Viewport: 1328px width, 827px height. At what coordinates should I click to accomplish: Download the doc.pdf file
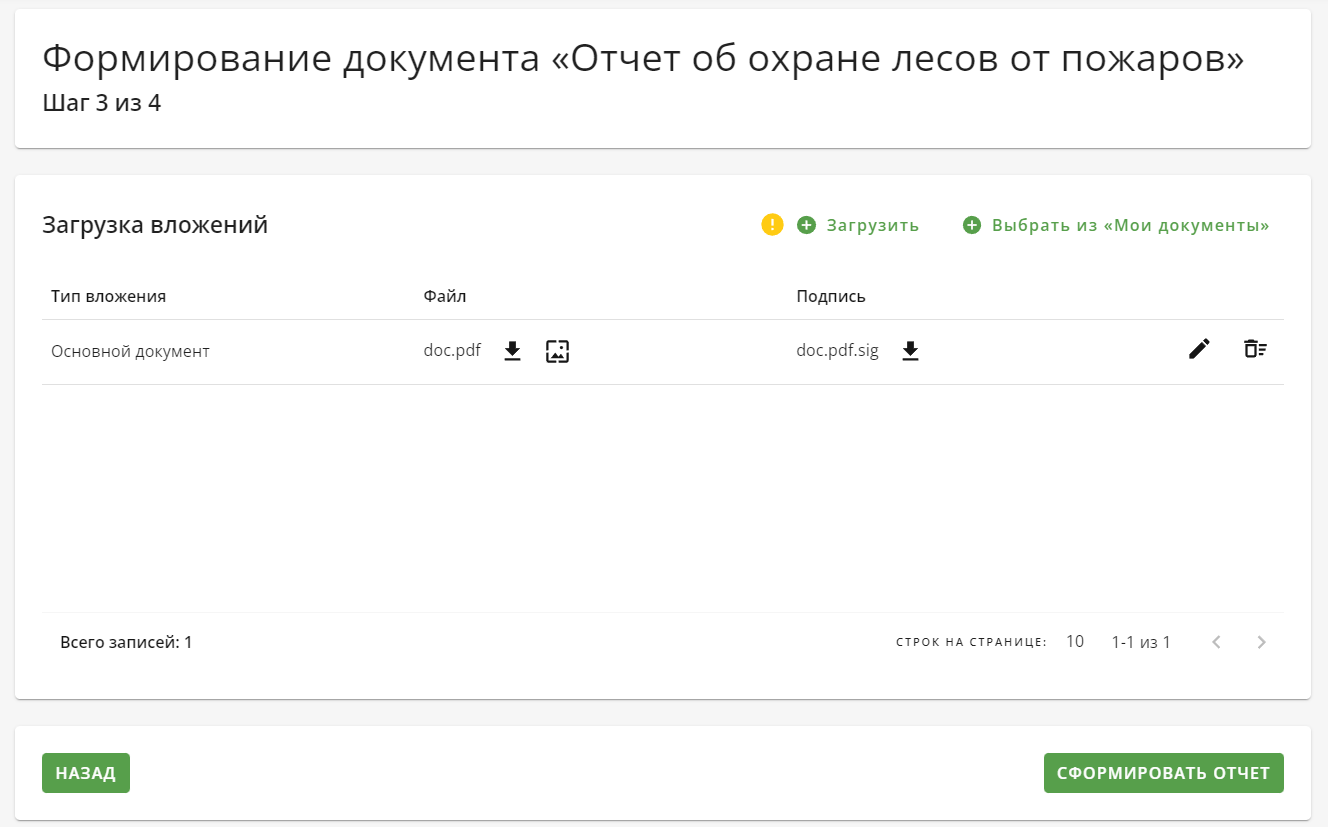coord(512,351)
